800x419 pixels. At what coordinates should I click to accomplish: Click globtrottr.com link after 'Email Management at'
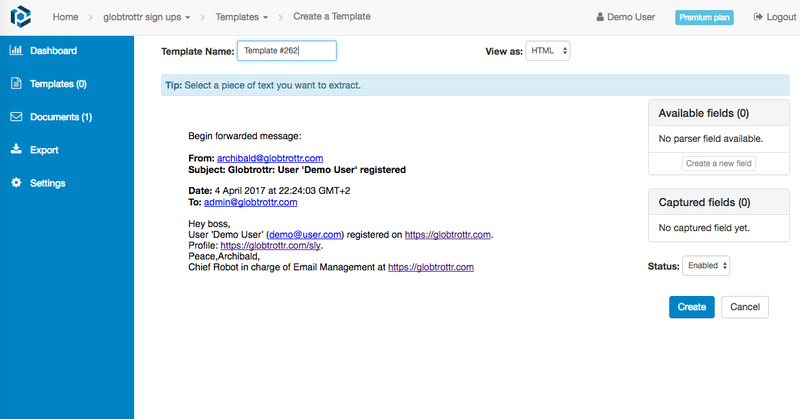click(431, 267)
